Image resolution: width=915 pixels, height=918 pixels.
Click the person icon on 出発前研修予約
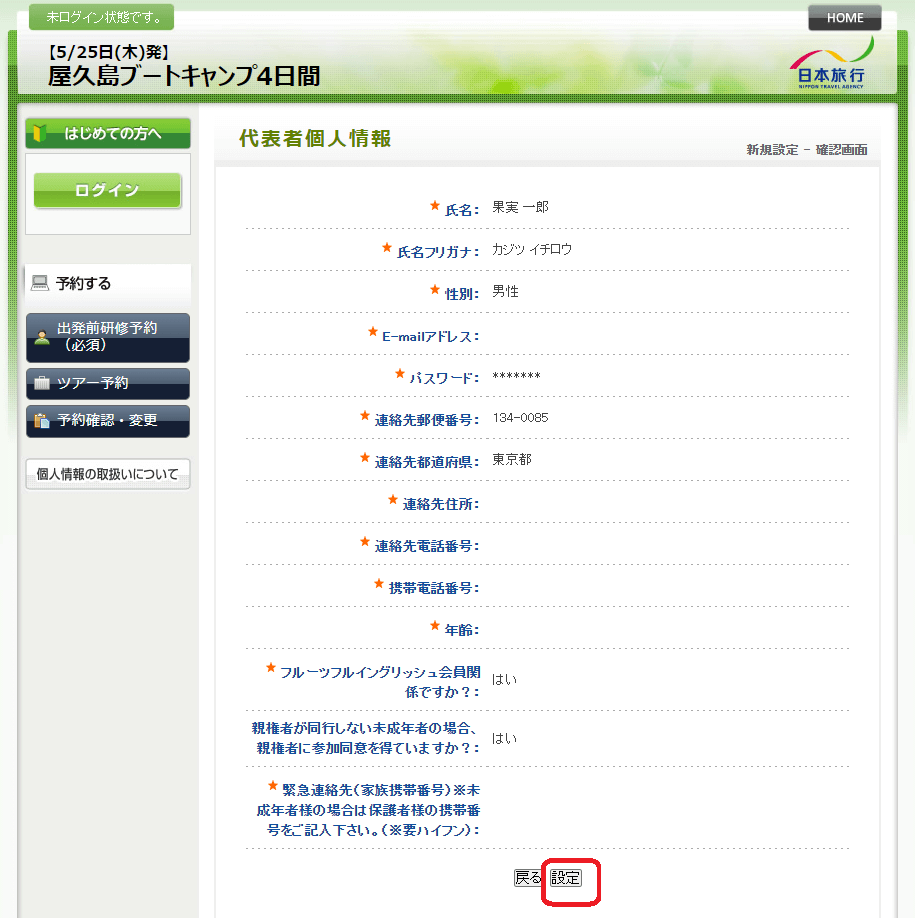42,337
